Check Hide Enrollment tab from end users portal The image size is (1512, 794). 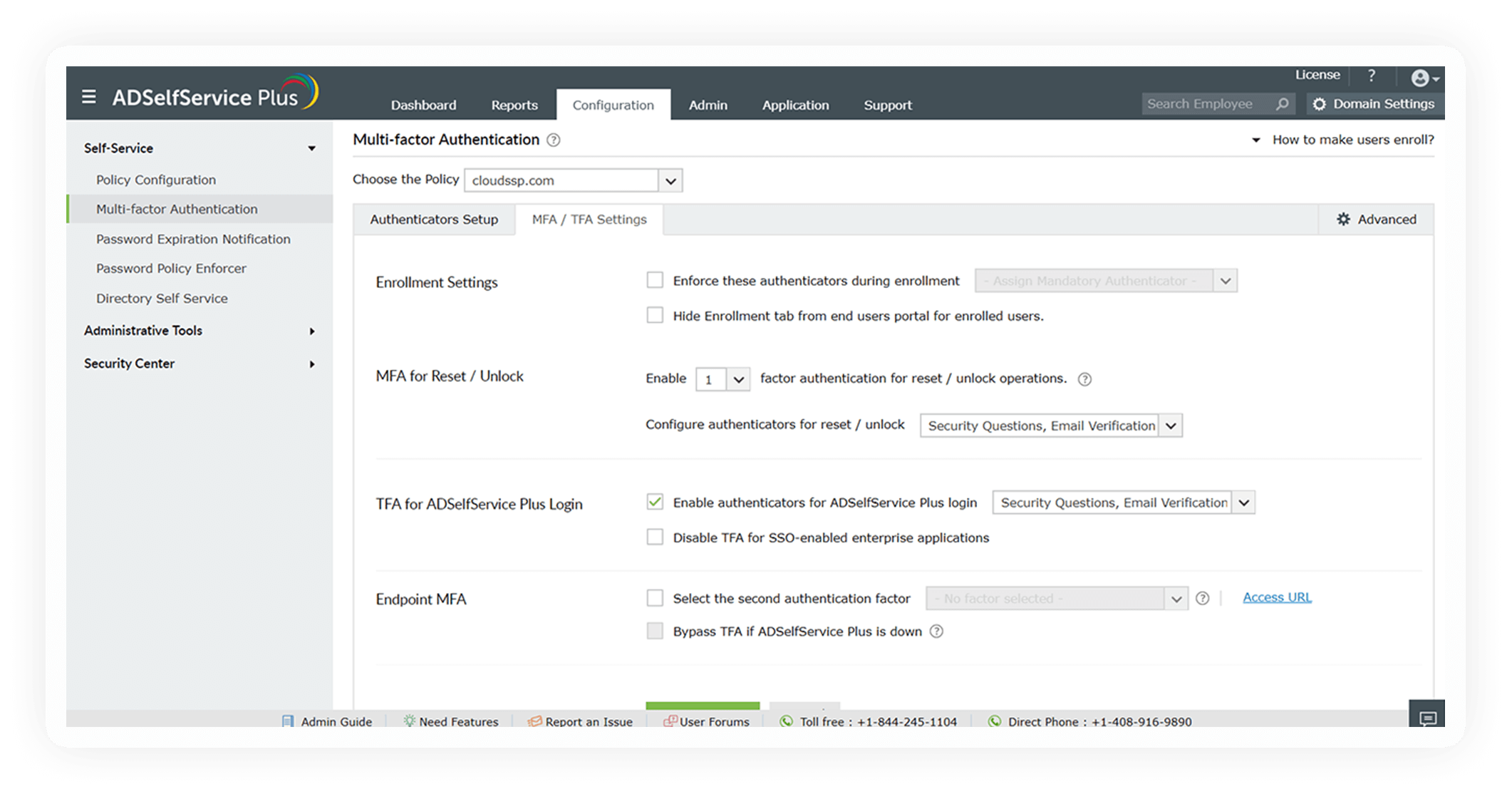[654, 315]
